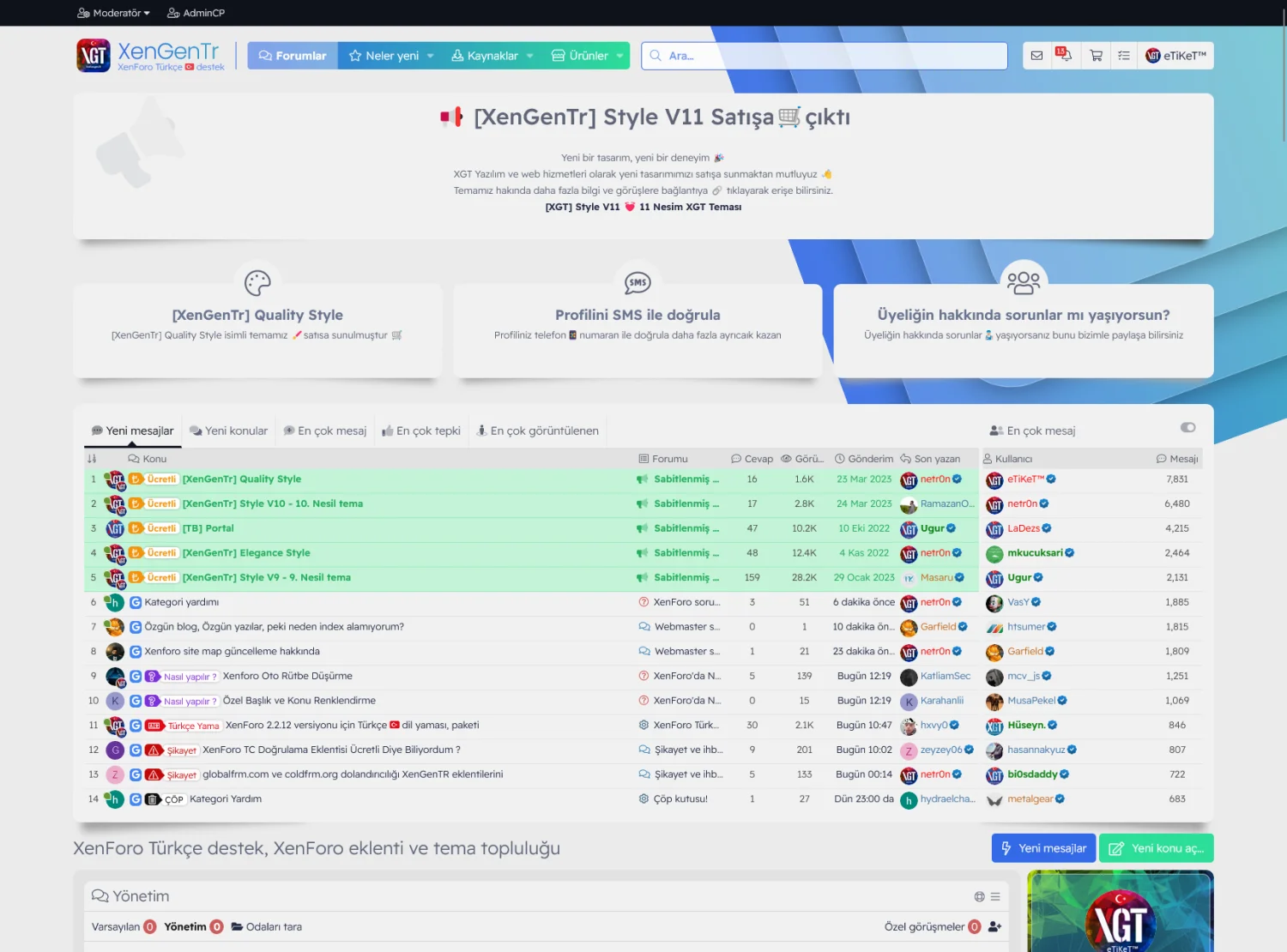Click mkucuksari green avatar in members list
The image size is (1287, 952).
click(x=994, y=554)
